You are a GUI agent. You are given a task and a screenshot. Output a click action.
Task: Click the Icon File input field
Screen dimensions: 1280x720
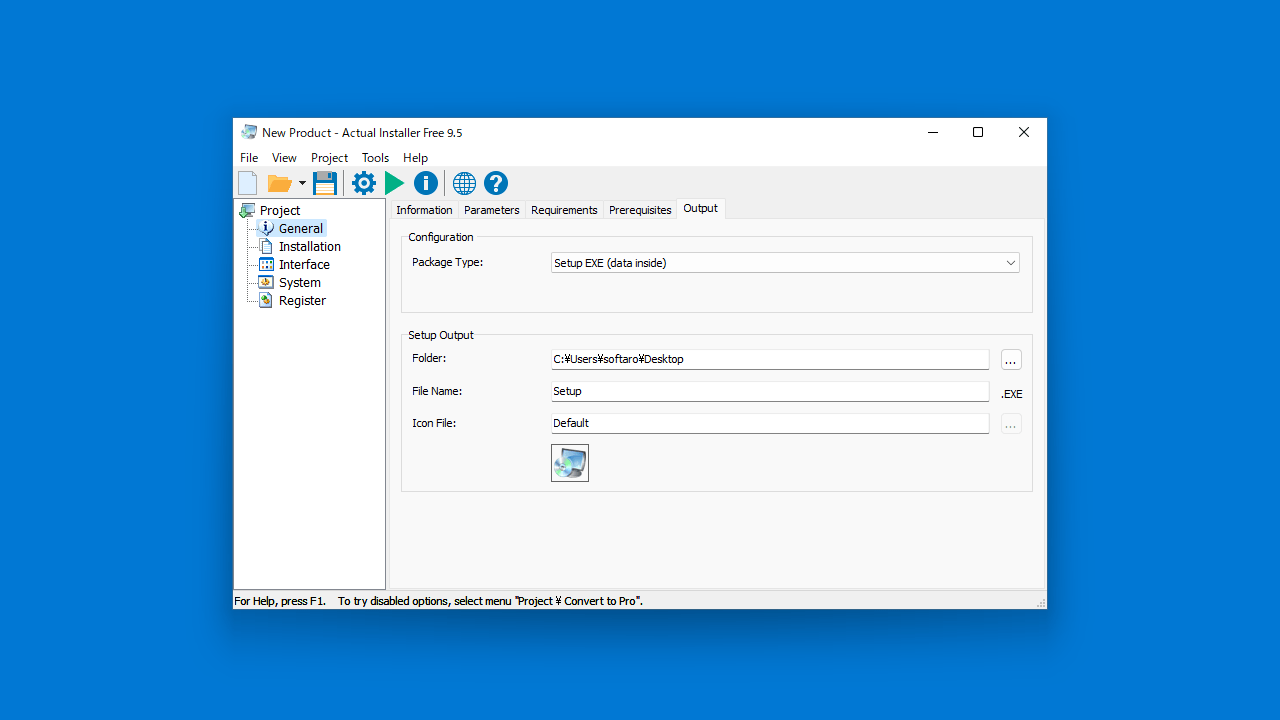click(770, 423)
